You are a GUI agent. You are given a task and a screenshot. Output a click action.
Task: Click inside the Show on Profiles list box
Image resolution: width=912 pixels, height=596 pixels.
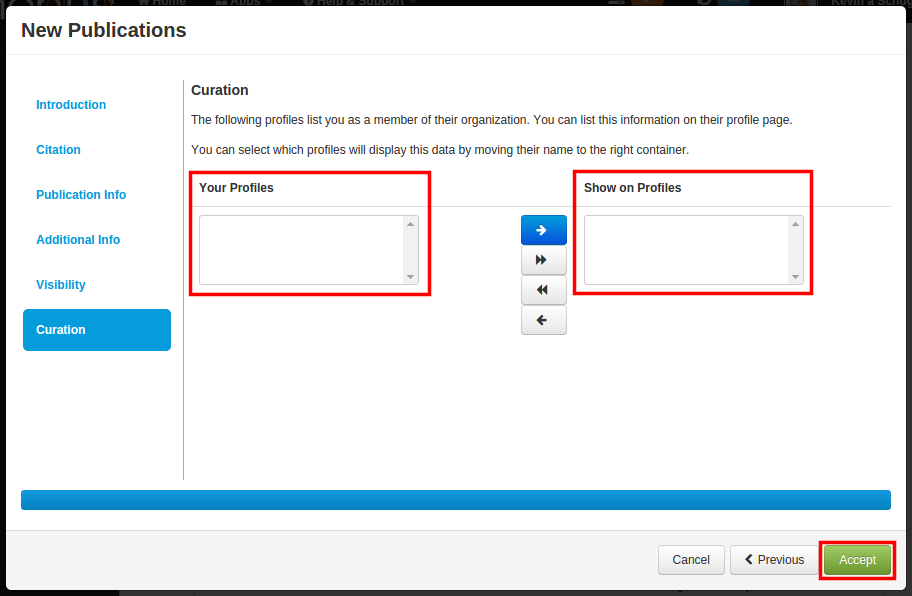(x=694, y=250)
